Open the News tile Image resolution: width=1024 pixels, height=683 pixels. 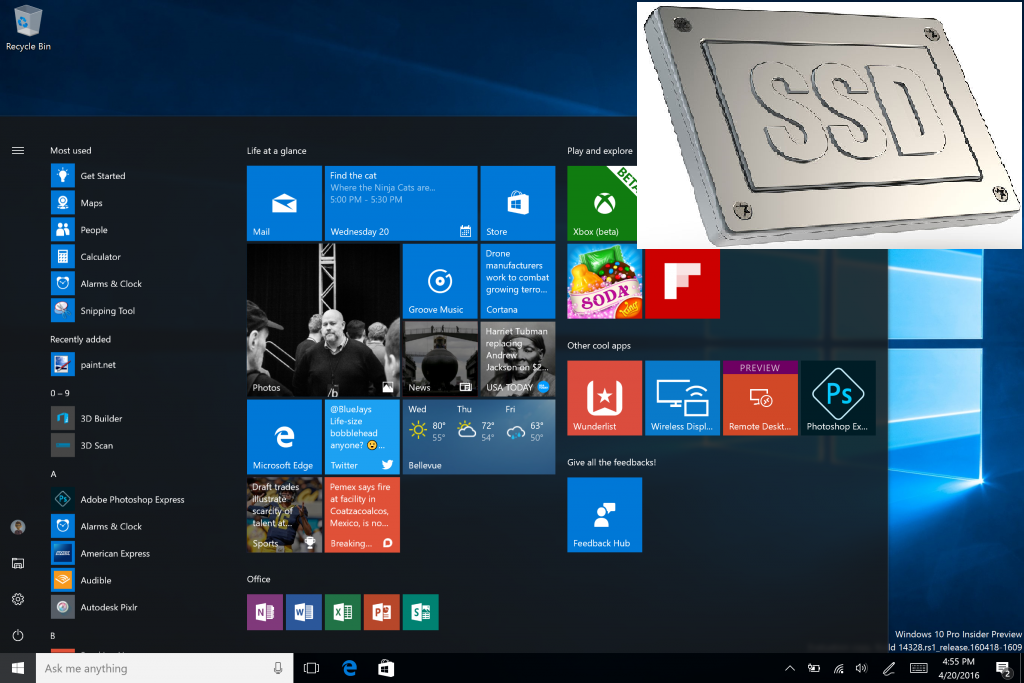440,359
